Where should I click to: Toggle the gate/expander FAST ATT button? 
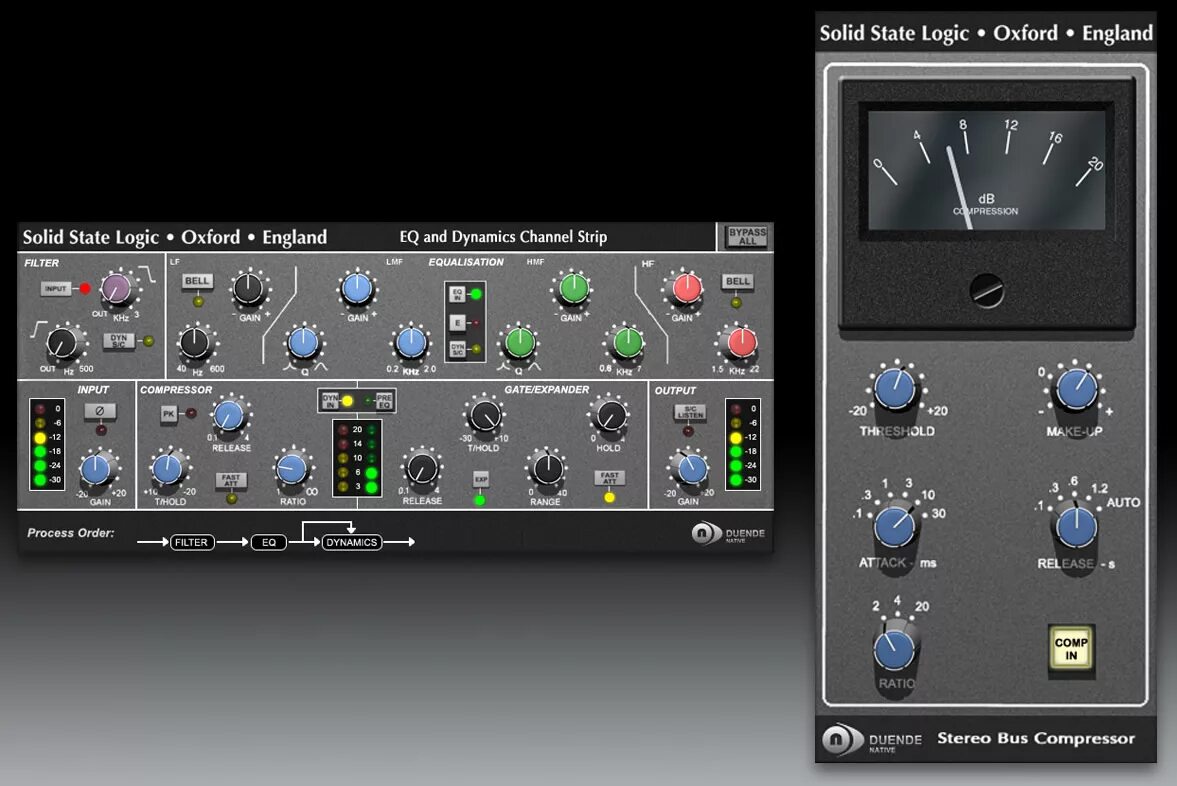pyautogui.click(x=610, y=477)
